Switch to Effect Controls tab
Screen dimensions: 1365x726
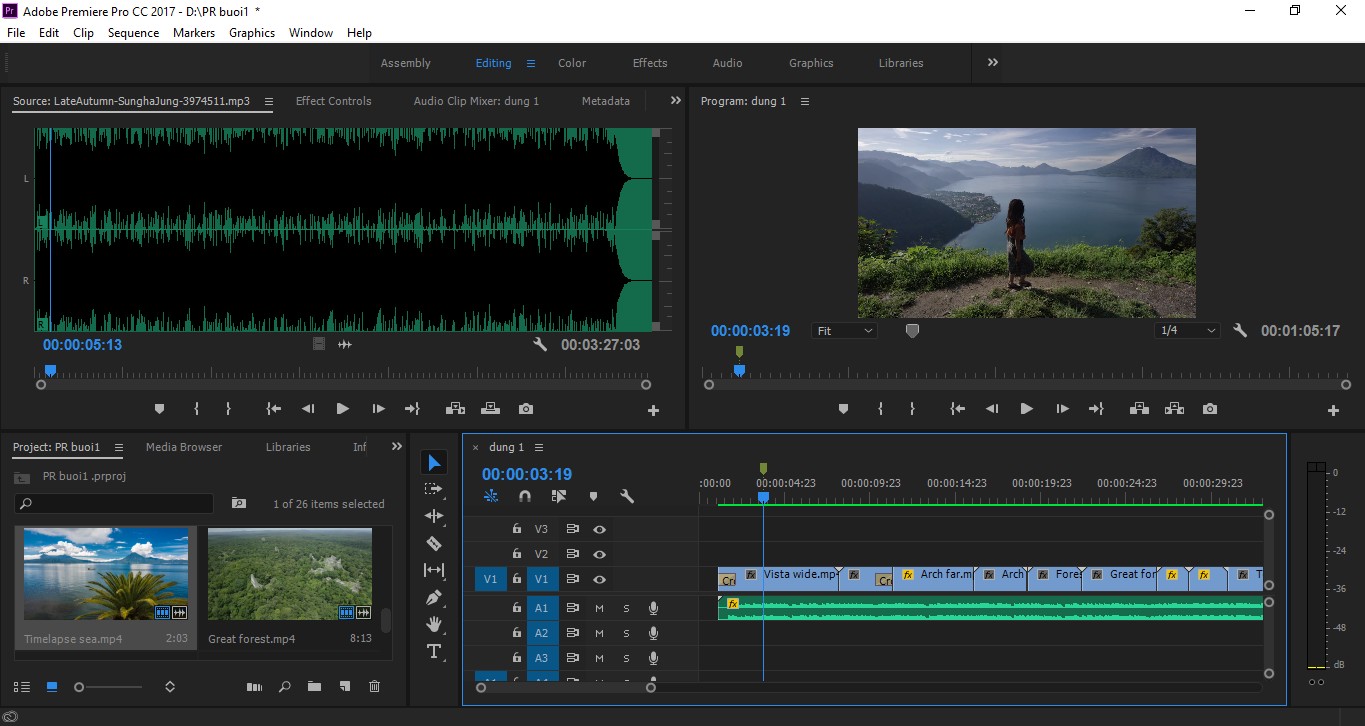click(x=333, y=101)
